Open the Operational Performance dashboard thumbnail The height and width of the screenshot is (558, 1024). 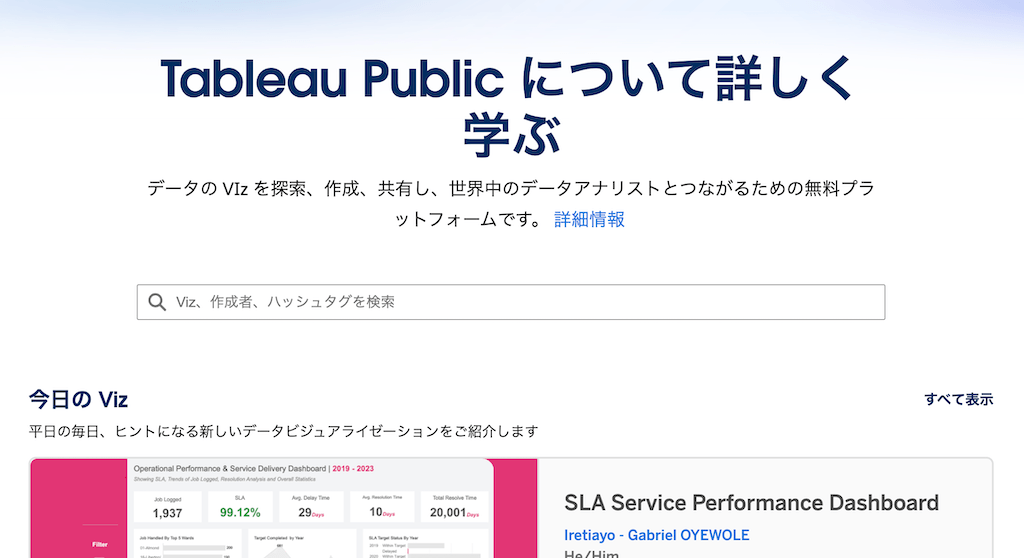(283, 508)
